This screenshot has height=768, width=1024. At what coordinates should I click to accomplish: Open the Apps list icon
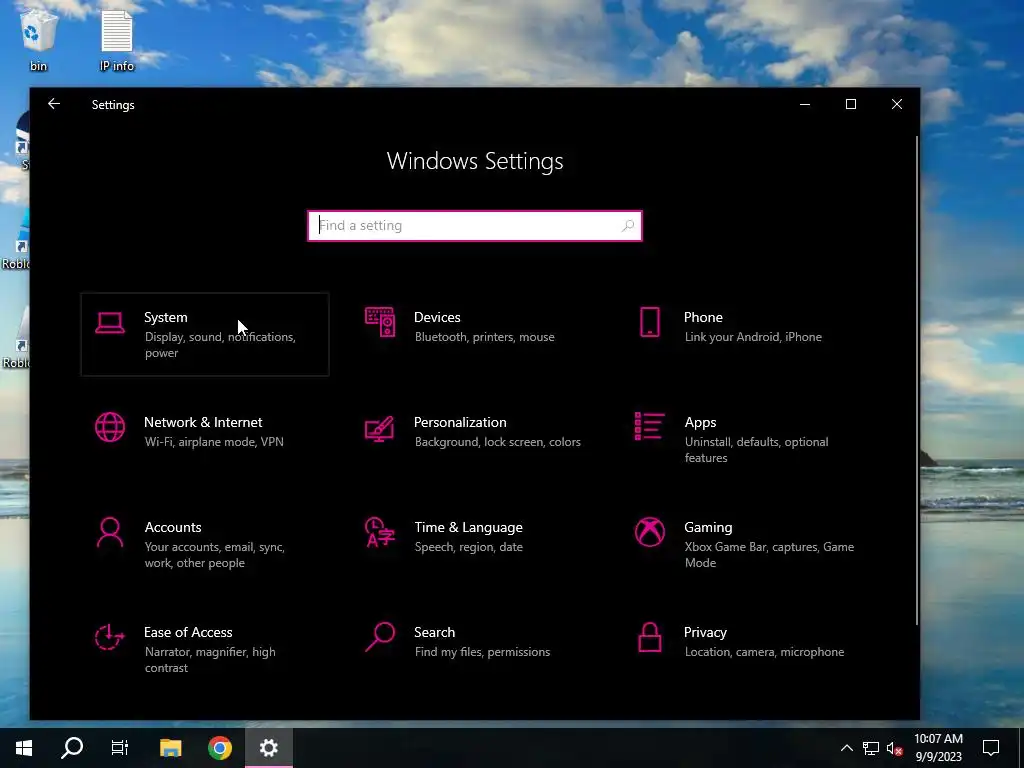click(650, 426)
